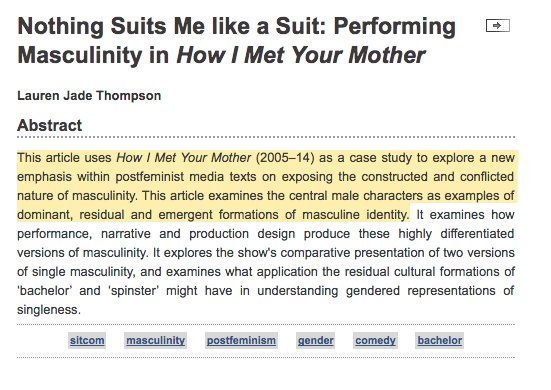The height and width of the screenshot is (390, 551).
Task: Open the 'bachelor' keyword tag
Action: tap(440, 340)
